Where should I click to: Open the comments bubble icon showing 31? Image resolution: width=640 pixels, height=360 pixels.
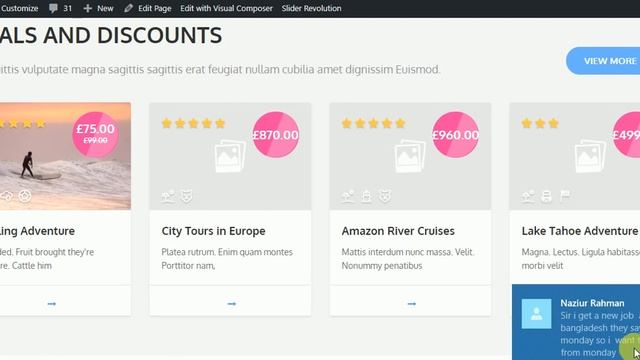pos(53,8)
